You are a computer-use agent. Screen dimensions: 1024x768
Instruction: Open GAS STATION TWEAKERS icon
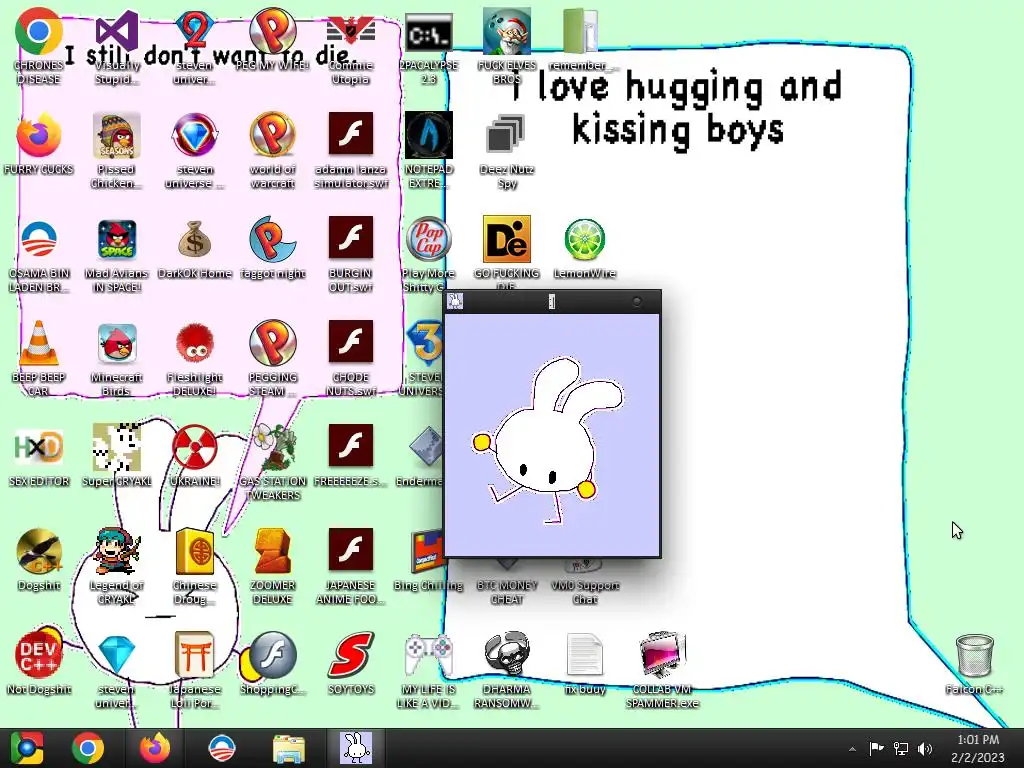point(273,447)
